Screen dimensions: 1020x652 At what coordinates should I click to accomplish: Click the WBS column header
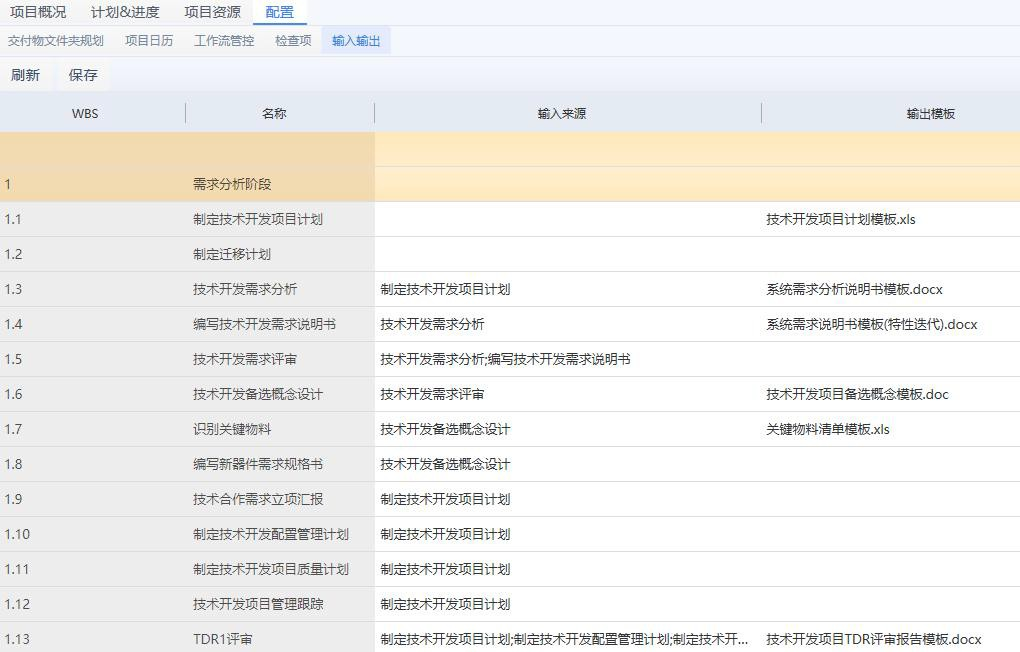point(85,114)
